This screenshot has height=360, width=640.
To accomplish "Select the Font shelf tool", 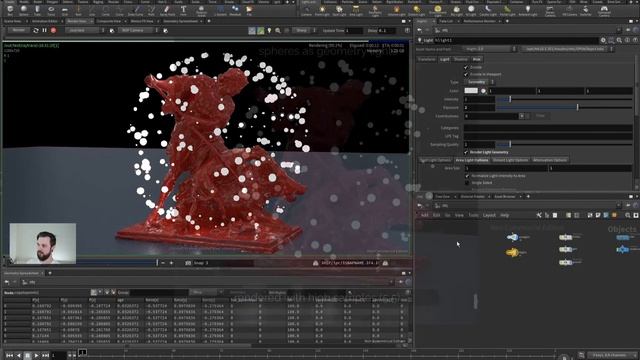I will [183, 10].
